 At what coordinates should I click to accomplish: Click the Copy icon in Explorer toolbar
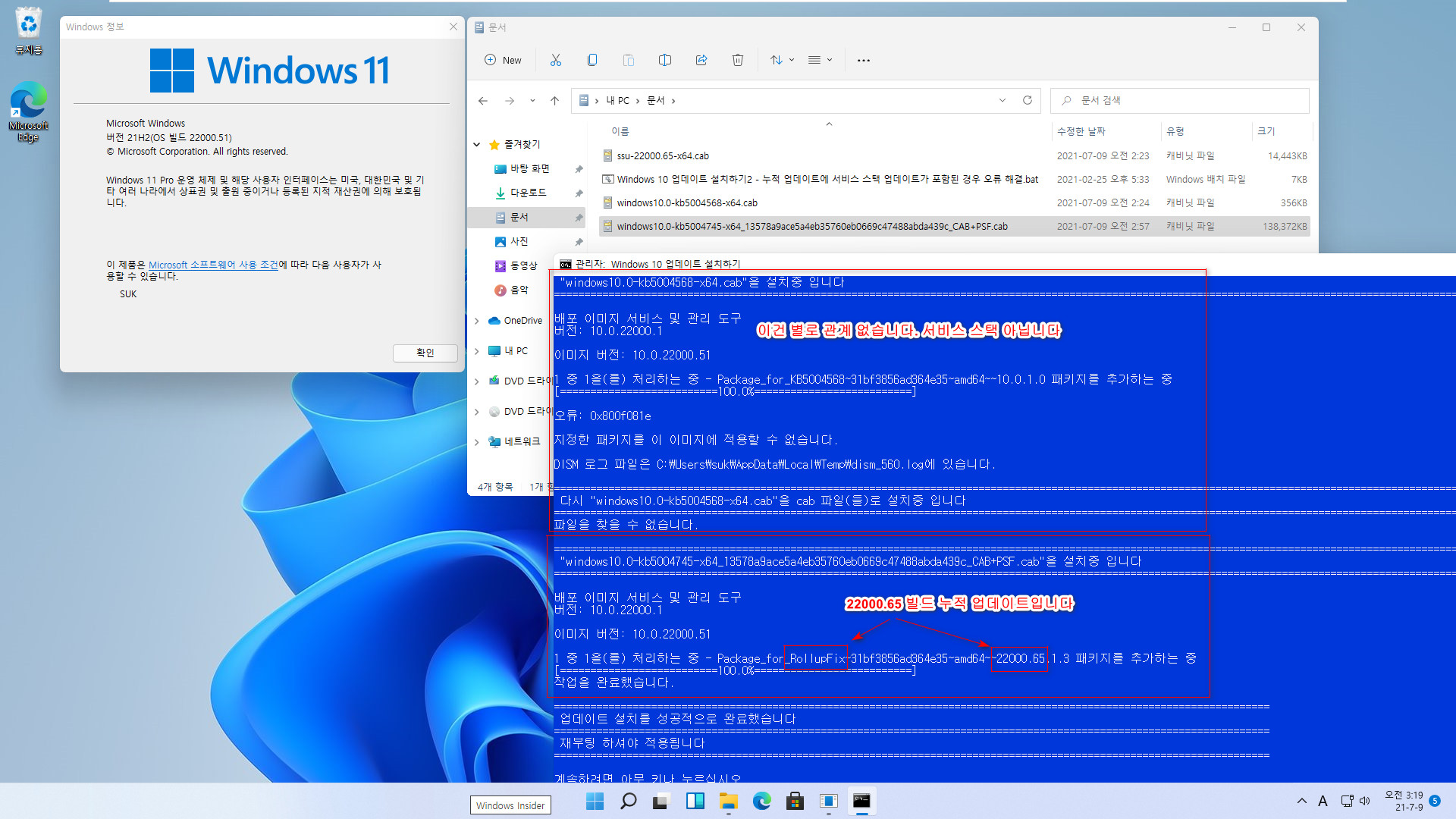[x=592, y=60]
